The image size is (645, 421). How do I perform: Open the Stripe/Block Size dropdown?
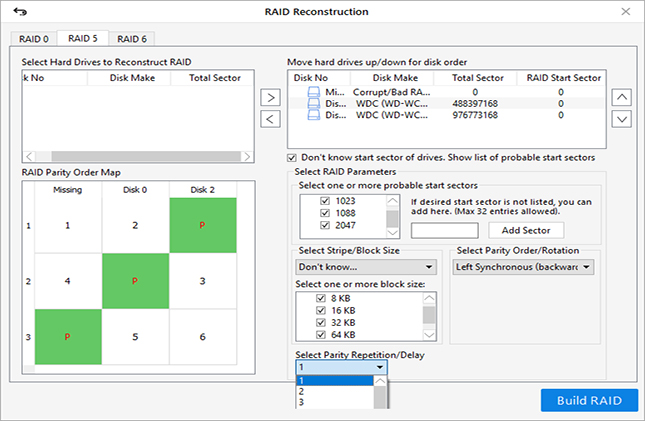(366, 267)
